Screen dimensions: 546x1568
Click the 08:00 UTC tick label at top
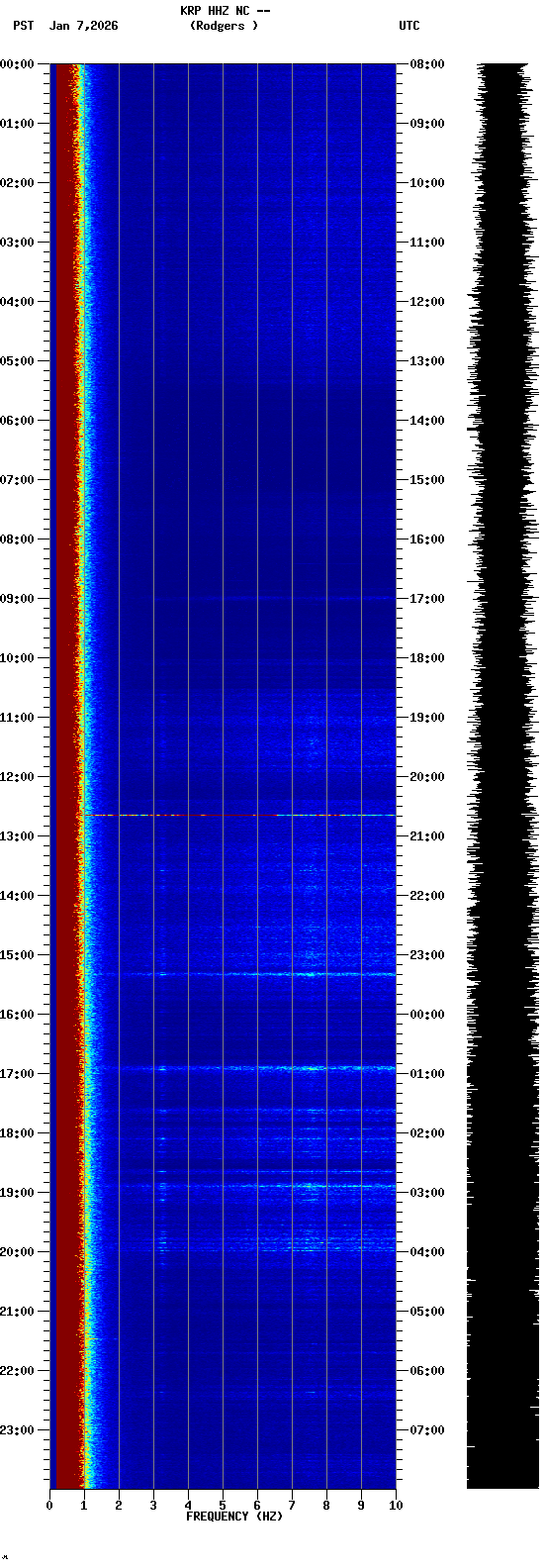427,64
